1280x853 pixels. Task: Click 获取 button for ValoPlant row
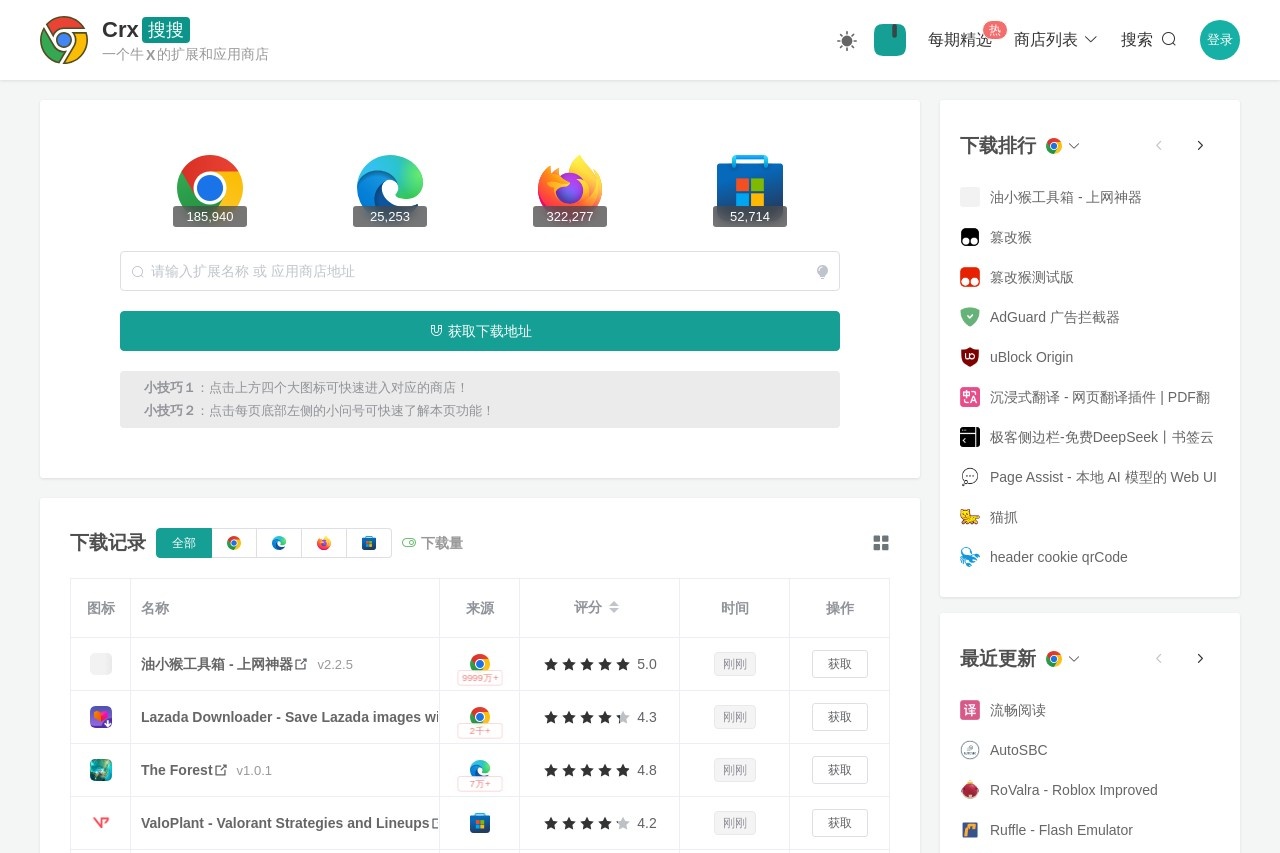(840, 823)
